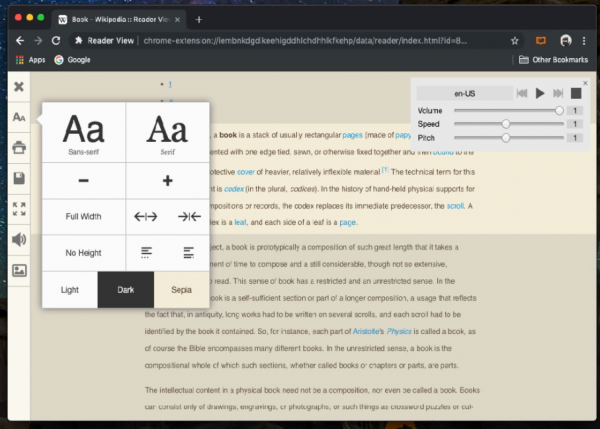The image size is (600, 429).
Task: Open the Aa typography settings panel
Action: coord(18,118)
